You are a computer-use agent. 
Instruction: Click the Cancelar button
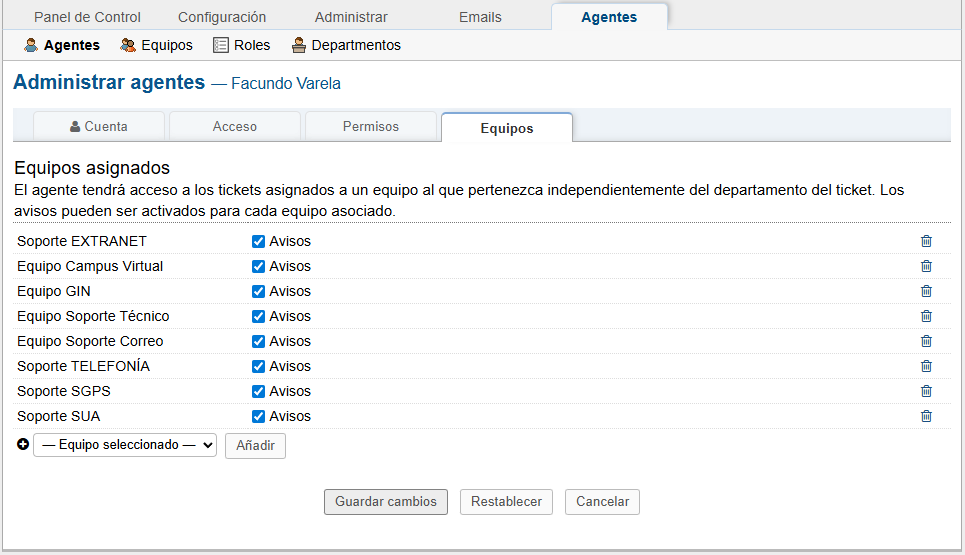pyautogui.click(x=602, y=502)
